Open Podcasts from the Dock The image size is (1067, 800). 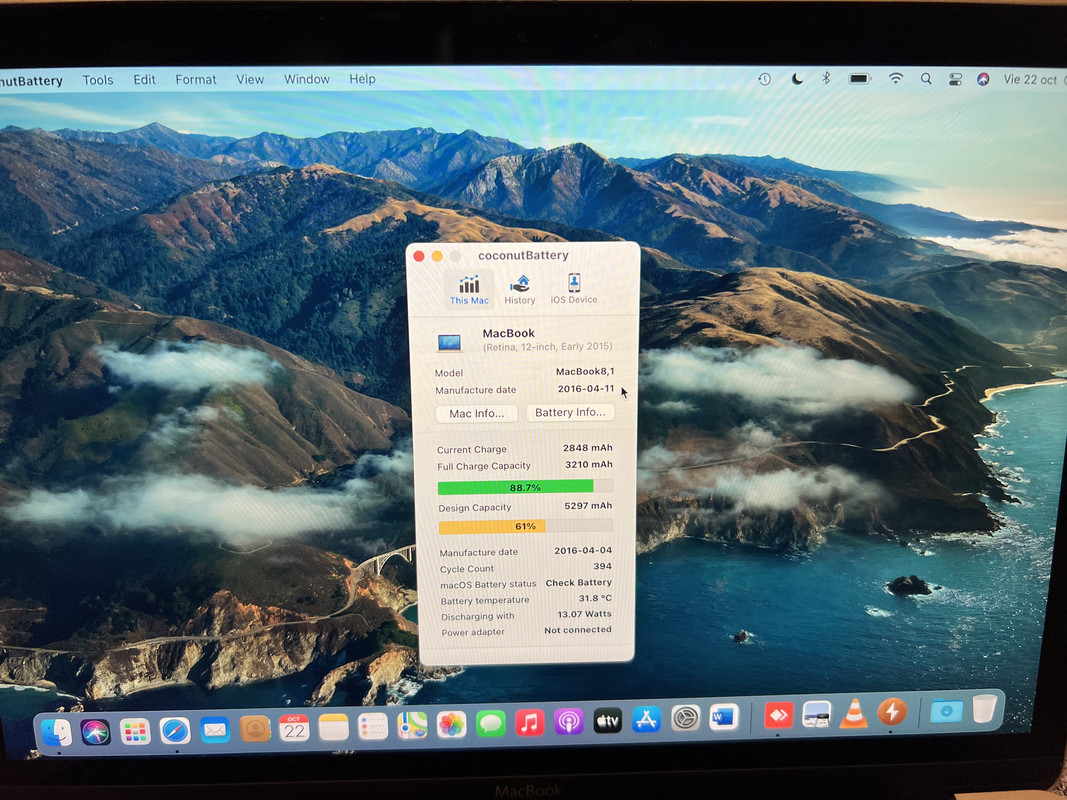pos(568,721)
